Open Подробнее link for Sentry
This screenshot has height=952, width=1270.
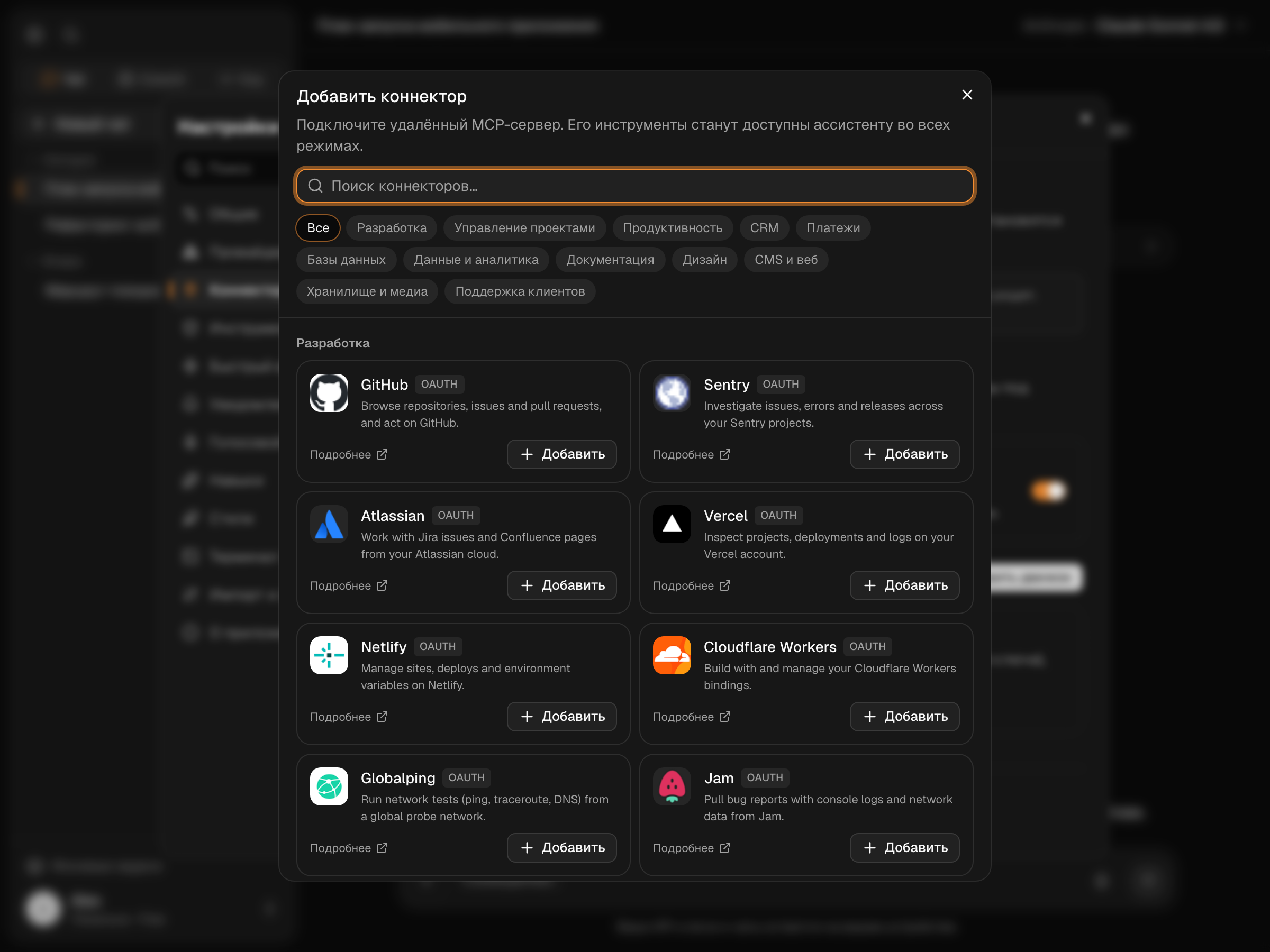pos(692,454)
